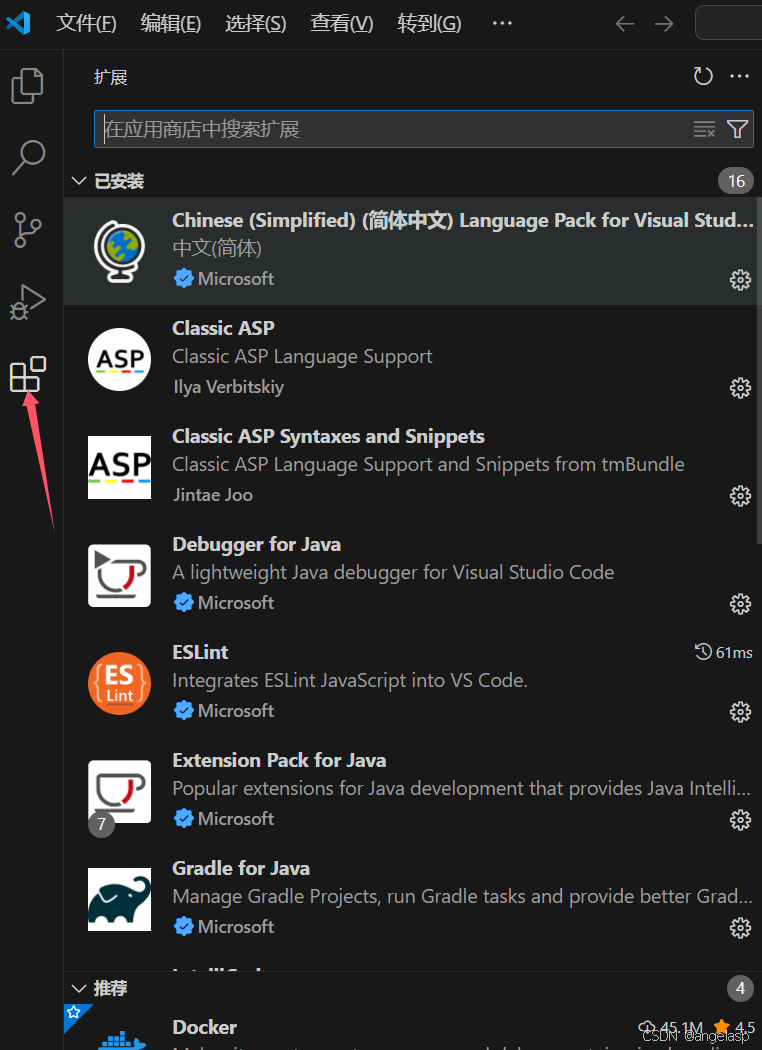Show more menu bar items ellipsis

click(502, 23)
